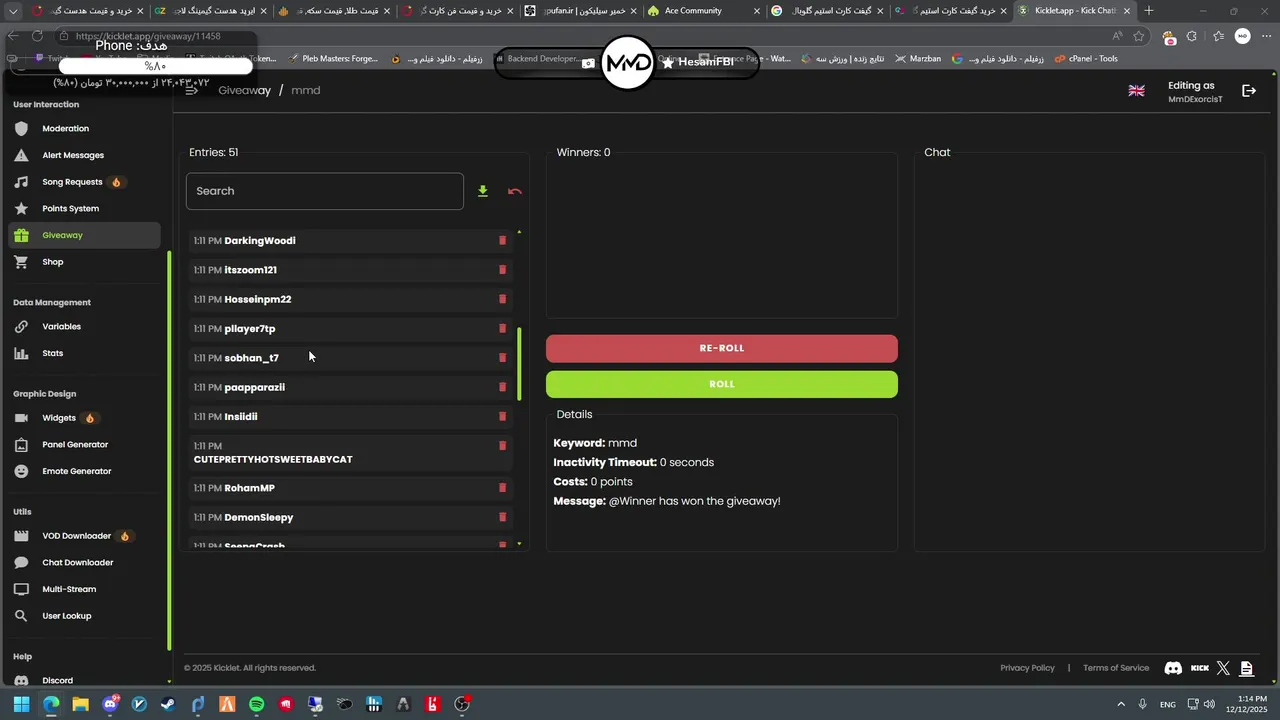This screenshot has width=1280, height=720.
Task: Delete the DemonSleepy entry
Action: (502, 517)
